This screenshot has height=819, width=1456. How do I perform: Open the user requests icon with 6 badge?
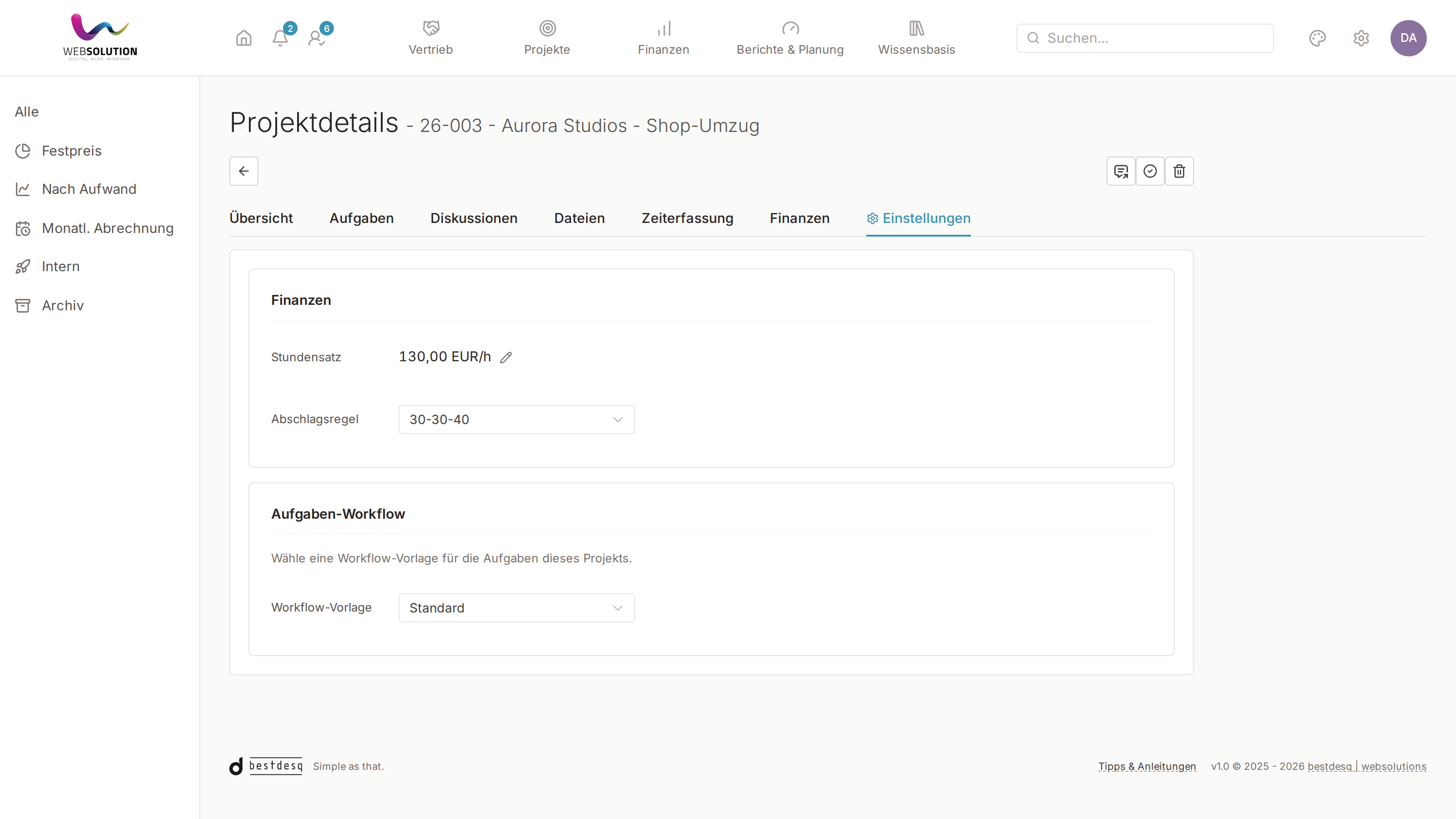pyautogui.click(x=317, y=38)
